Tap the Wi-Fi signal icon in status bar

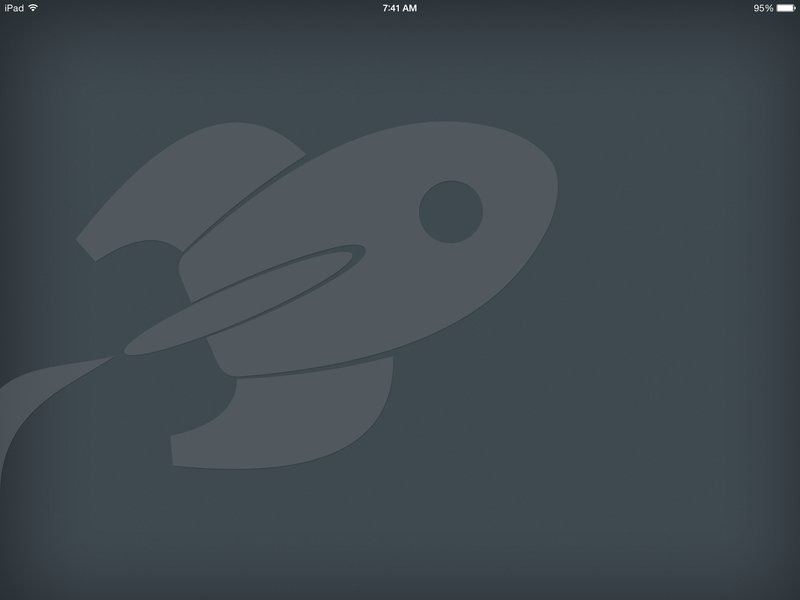[x=33, y=8]
